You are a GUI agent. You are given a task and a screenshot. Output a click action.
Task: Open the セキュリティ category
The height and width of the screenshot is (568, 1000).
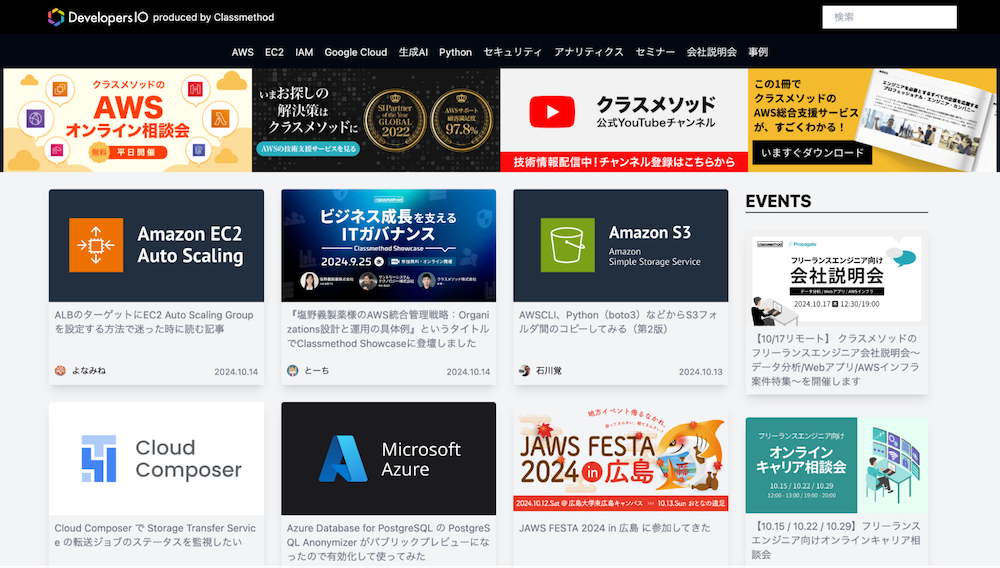(x=513, y=52)
